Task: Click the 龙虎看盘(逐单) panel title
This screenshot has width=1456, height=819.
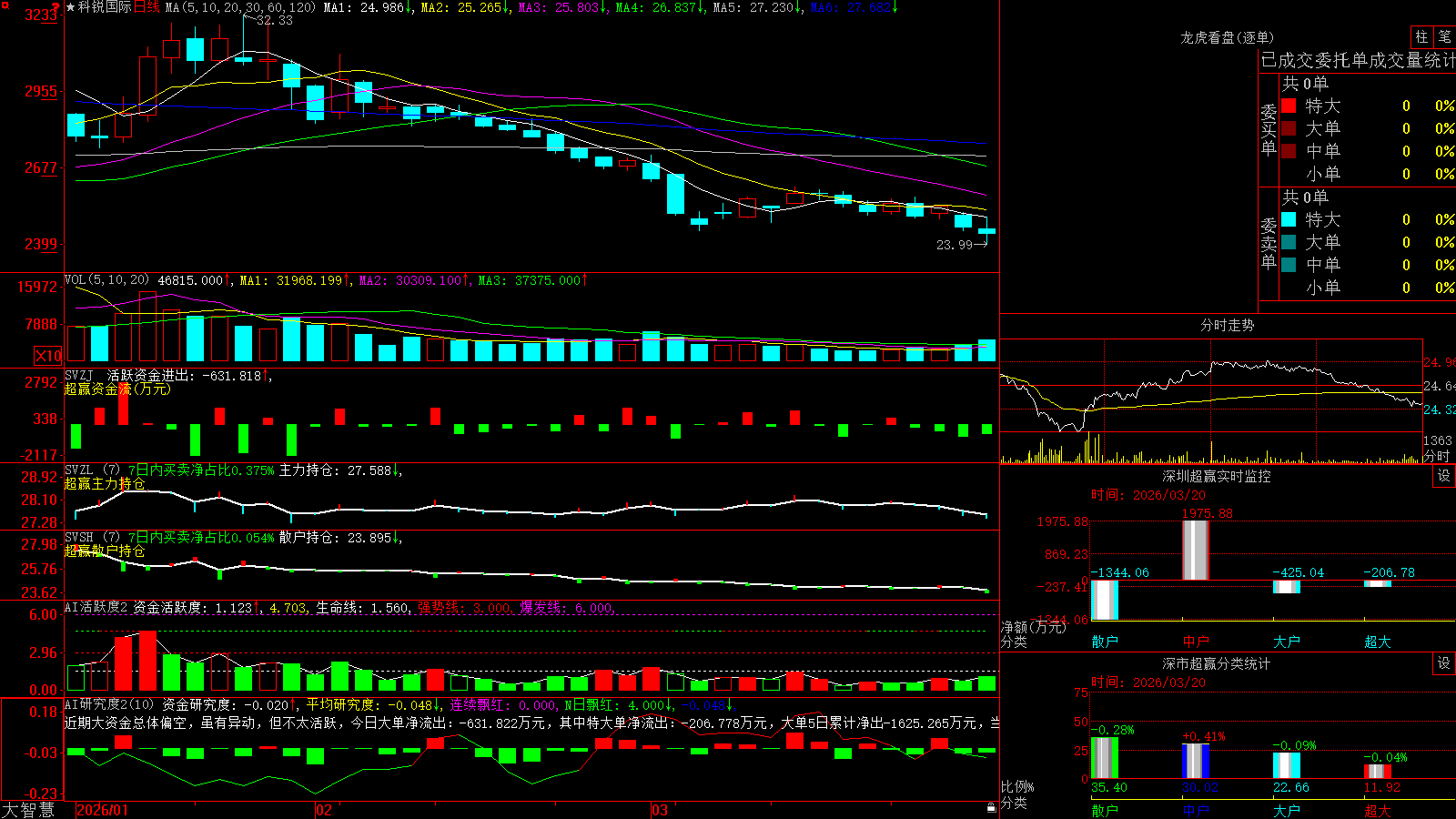Action: point(1227,37)
